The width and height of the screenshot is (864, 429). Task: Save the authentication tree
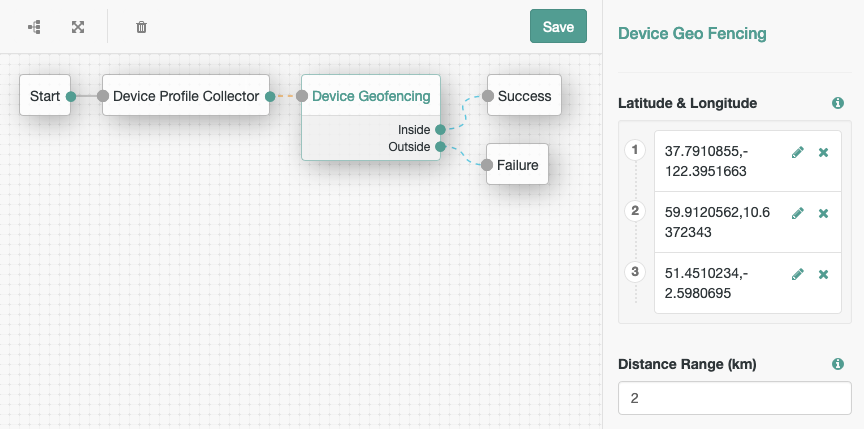558,26
